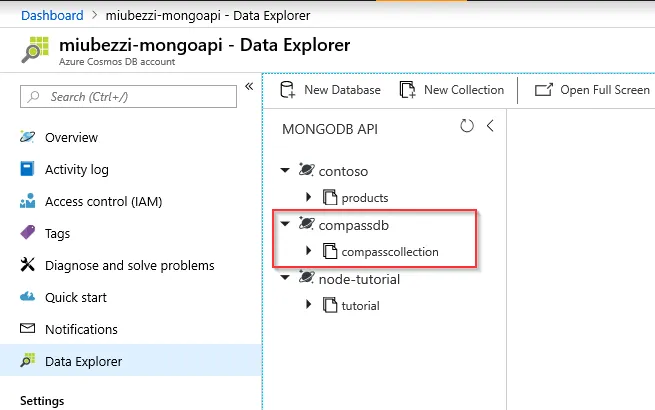Click the compassdb database icon

pyautogui.click(x=306, y=223)
